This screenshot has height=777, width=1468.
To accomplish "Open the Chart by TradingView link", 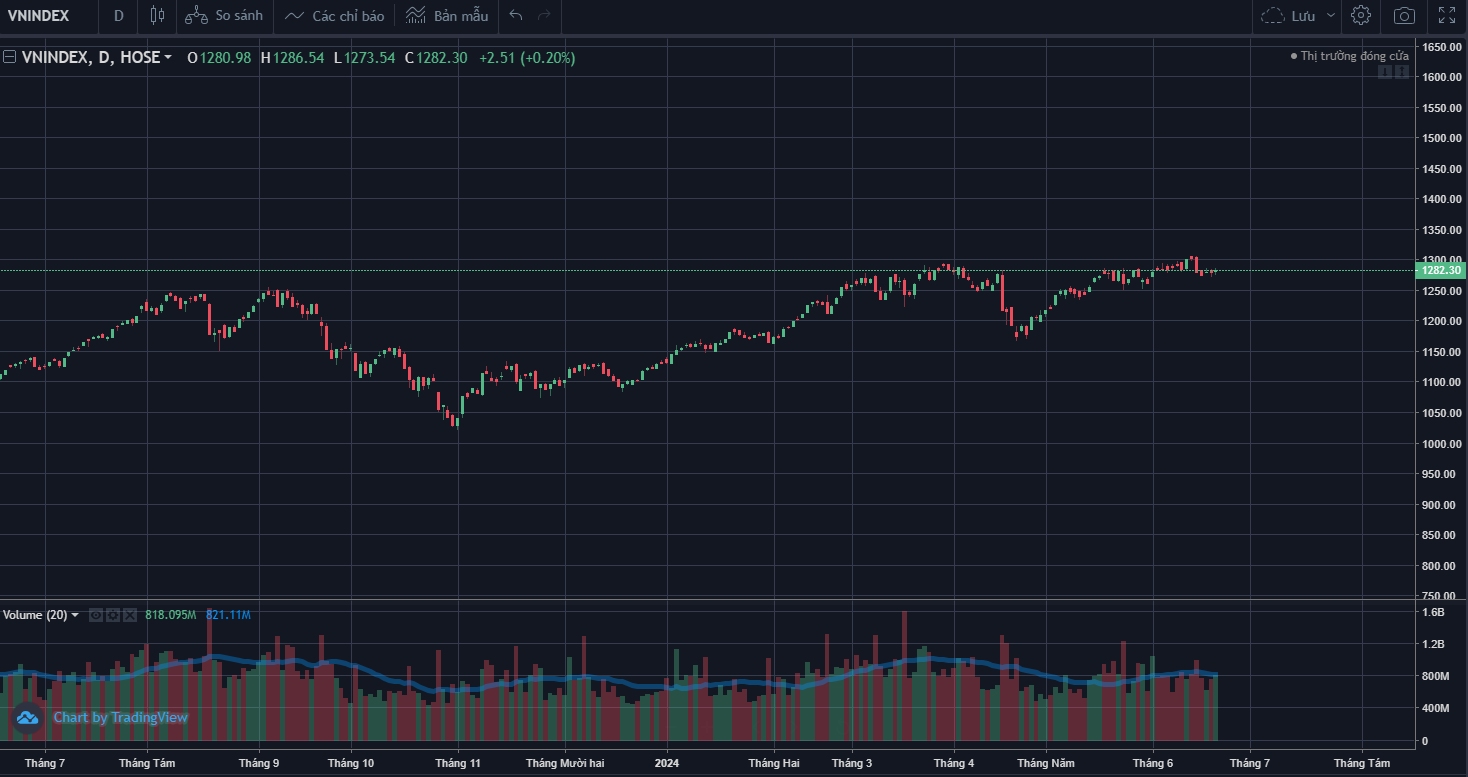I will 120,717.
